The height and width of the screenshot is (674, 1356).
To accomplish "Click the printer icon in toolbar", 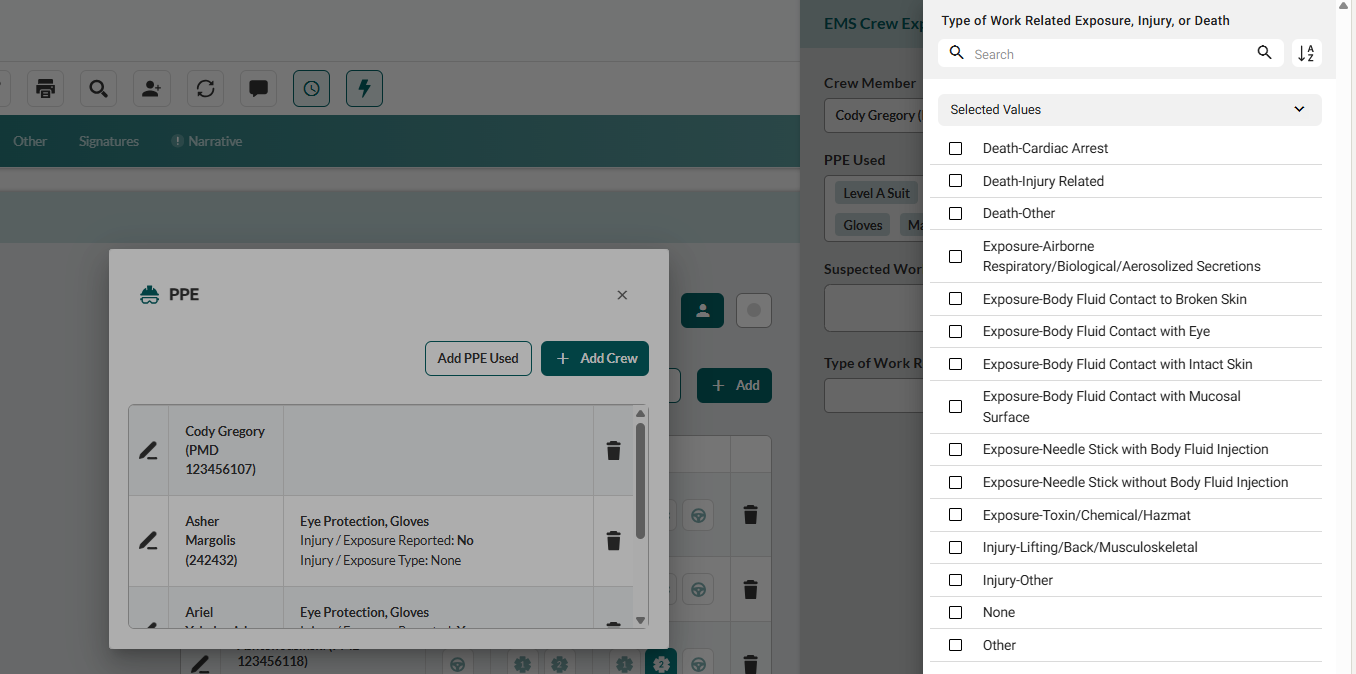I will click(45, 89).
